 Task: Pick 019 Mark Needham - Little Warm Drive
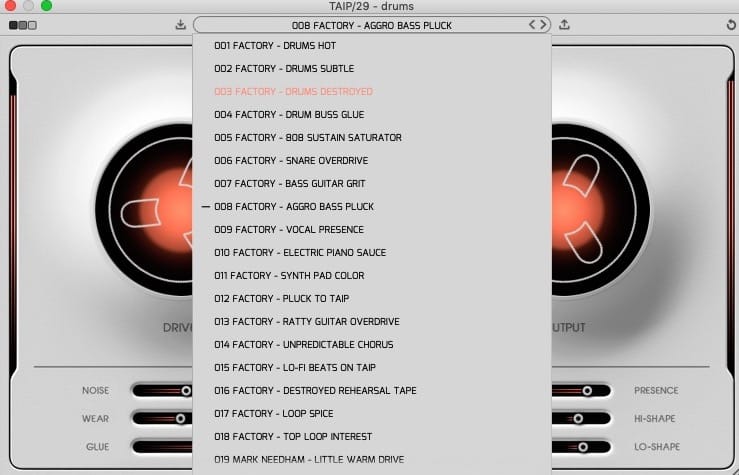click(x=372, y=459)
